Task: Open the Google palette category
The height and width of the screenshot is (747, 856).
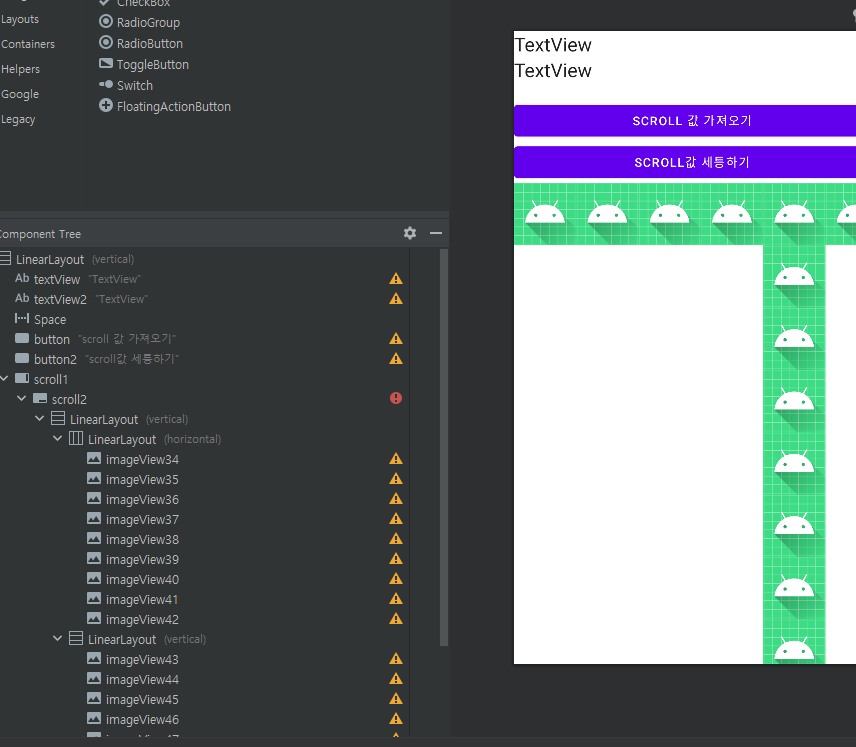Action: [x=20, y=94]
